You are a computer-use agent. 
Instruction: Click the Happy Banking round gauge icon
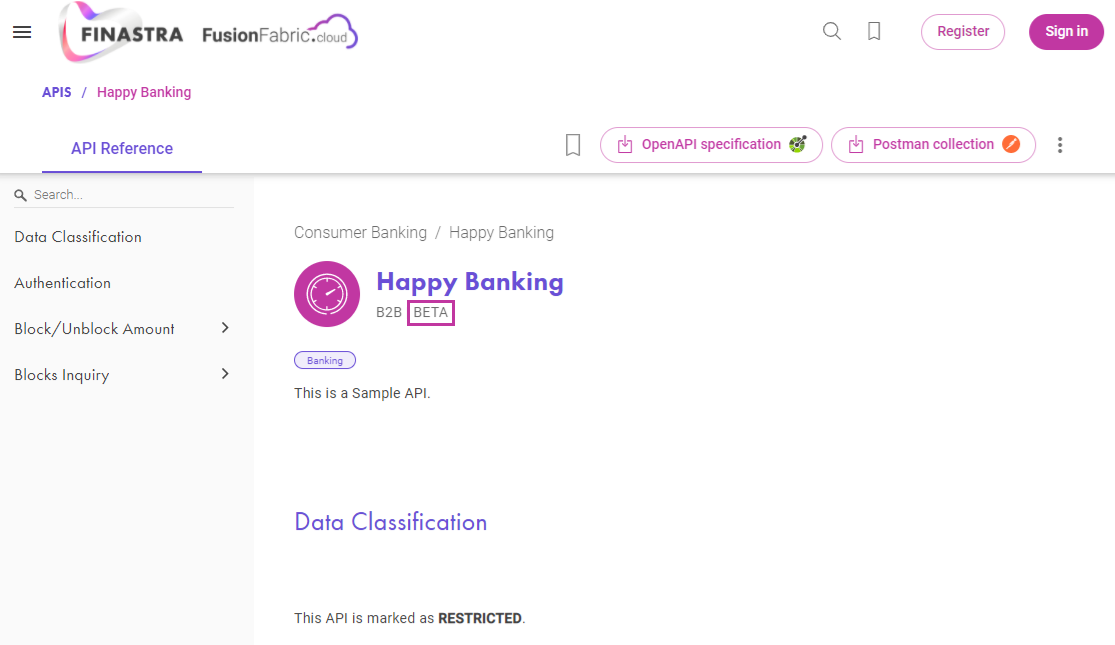point(327,294)
